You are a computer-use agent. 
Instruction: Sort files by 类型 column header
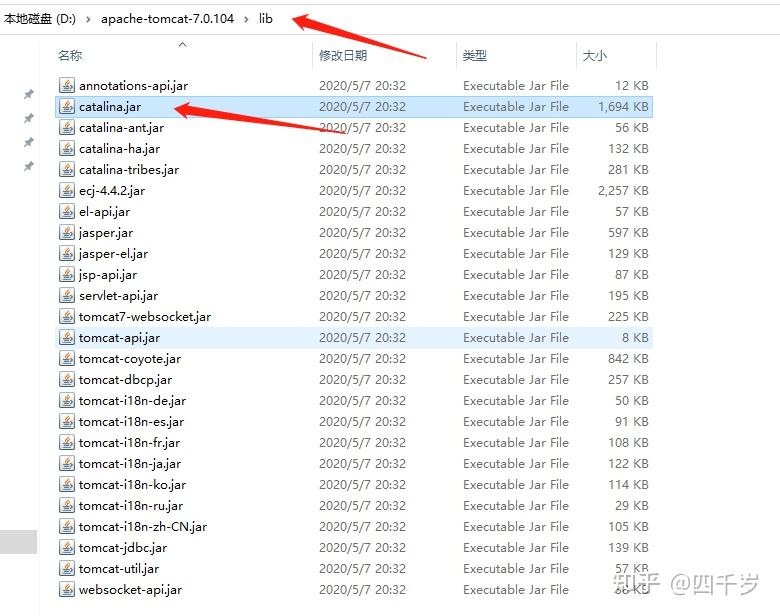point(475,55)
